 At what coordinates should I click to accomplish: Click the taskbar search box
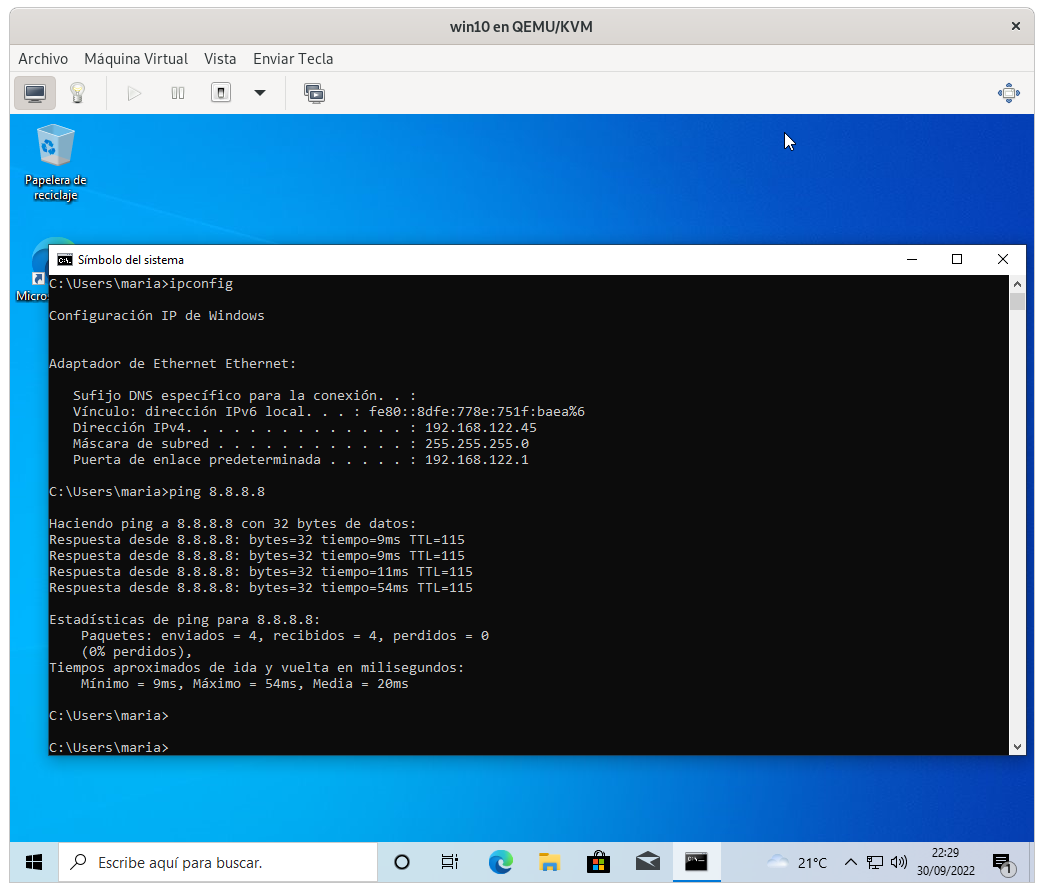(x=218, y=862)
